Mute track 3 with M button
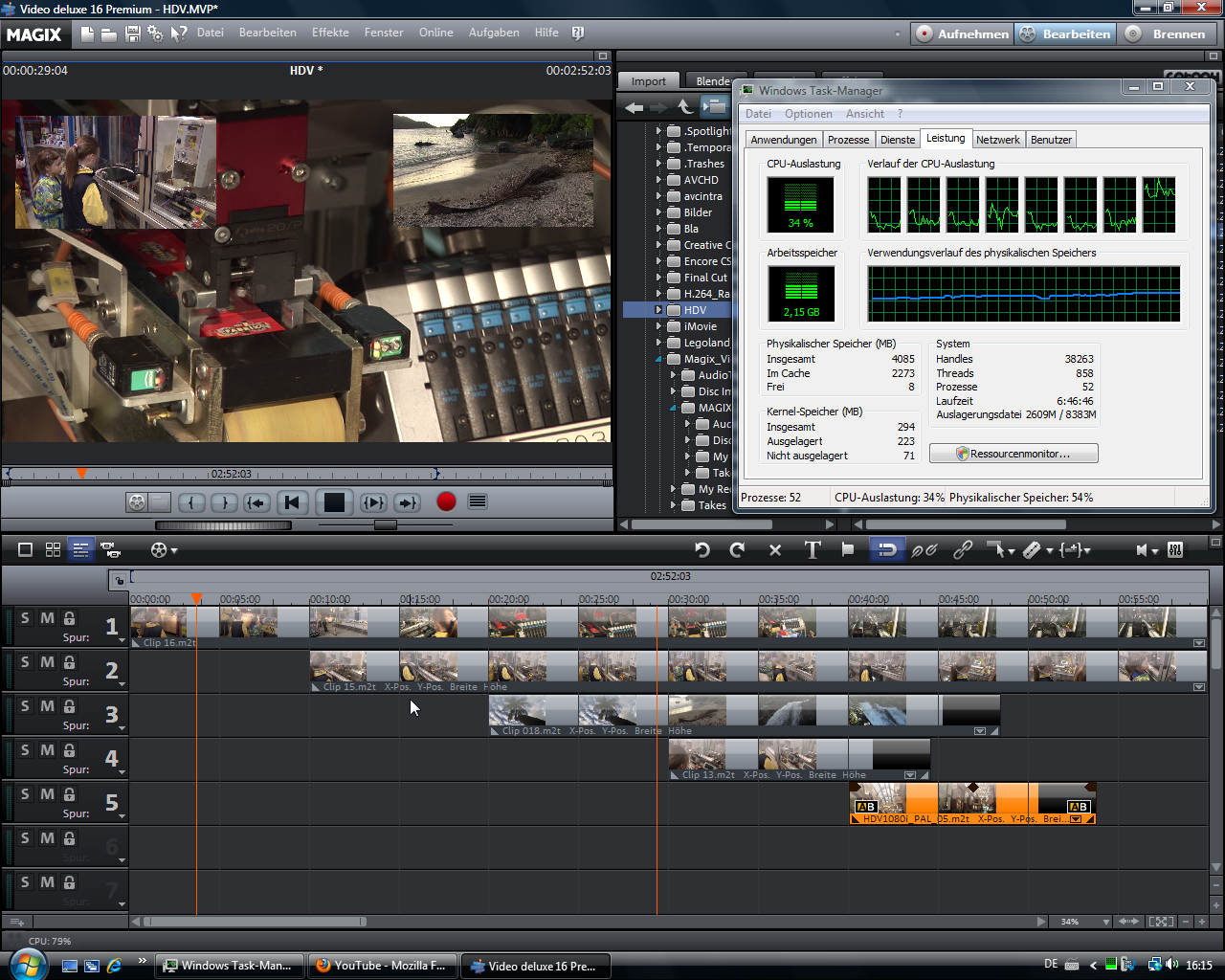Screen dimensions: 1225x980 pyautogui.click(x=47, y=706)
